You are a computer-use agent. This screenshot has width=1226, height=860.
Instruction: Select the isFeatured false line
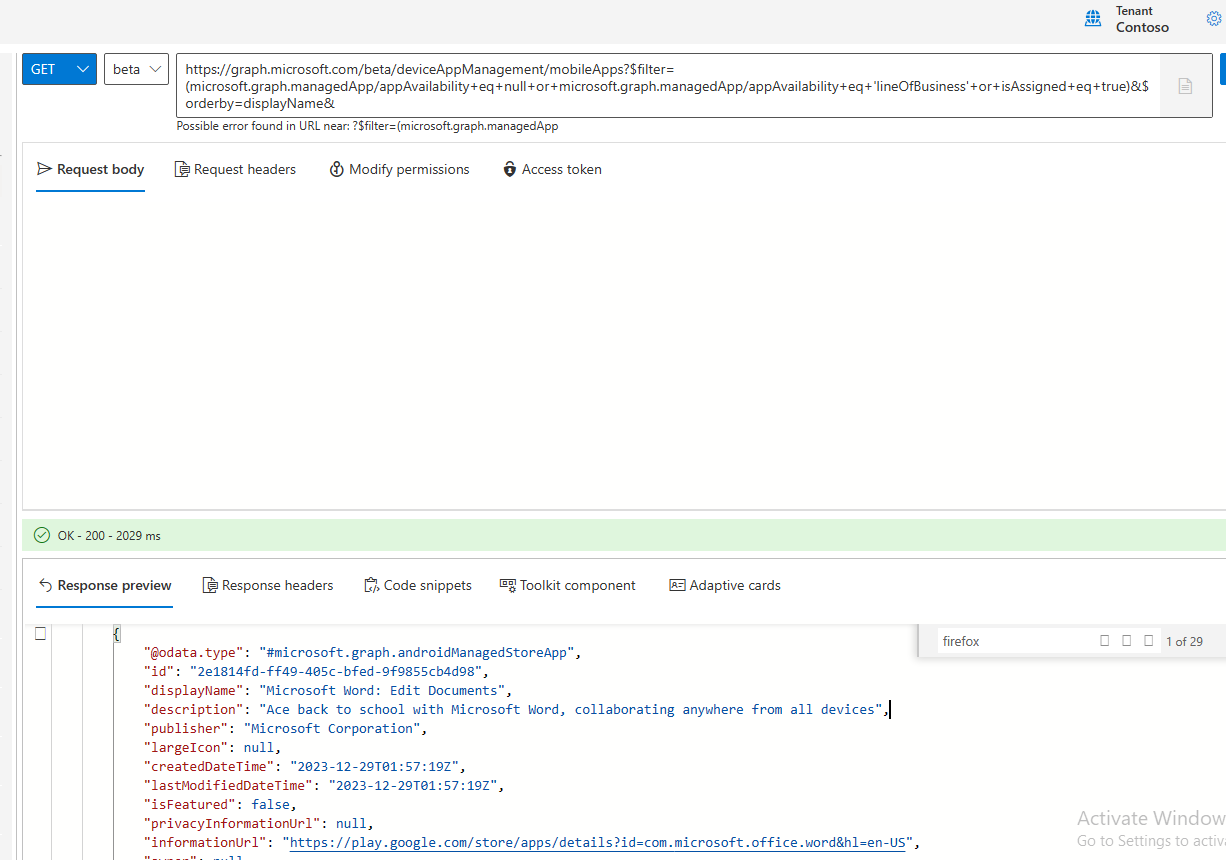click(221, 804)
